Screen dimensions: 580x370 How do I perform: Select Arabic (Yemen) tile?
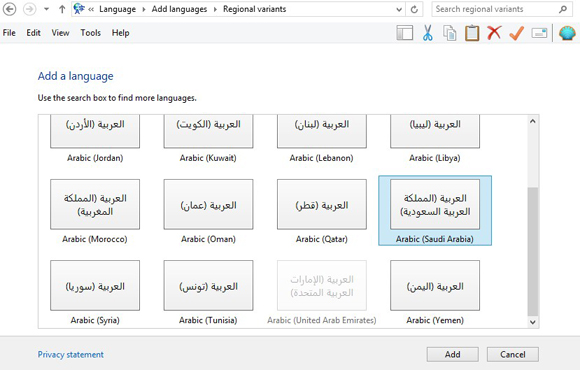(x=435, y=292)
